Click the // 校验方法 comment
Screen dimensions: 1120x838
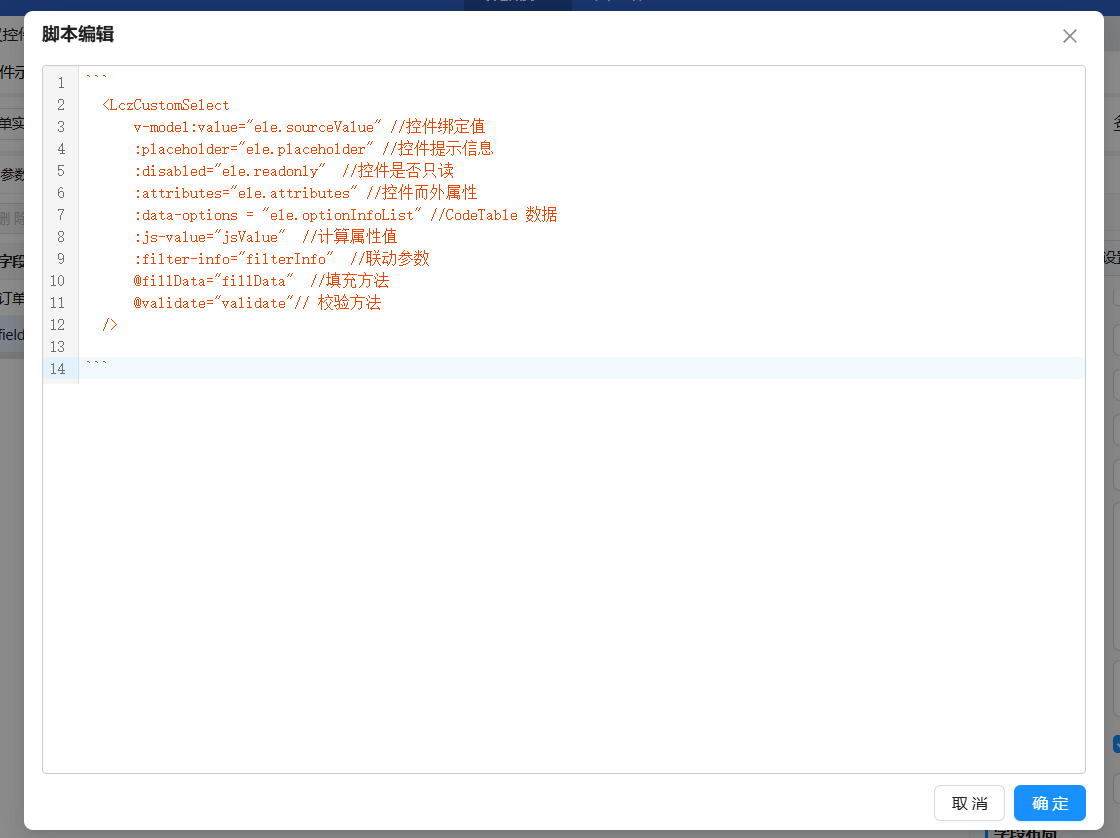point(338,303)
